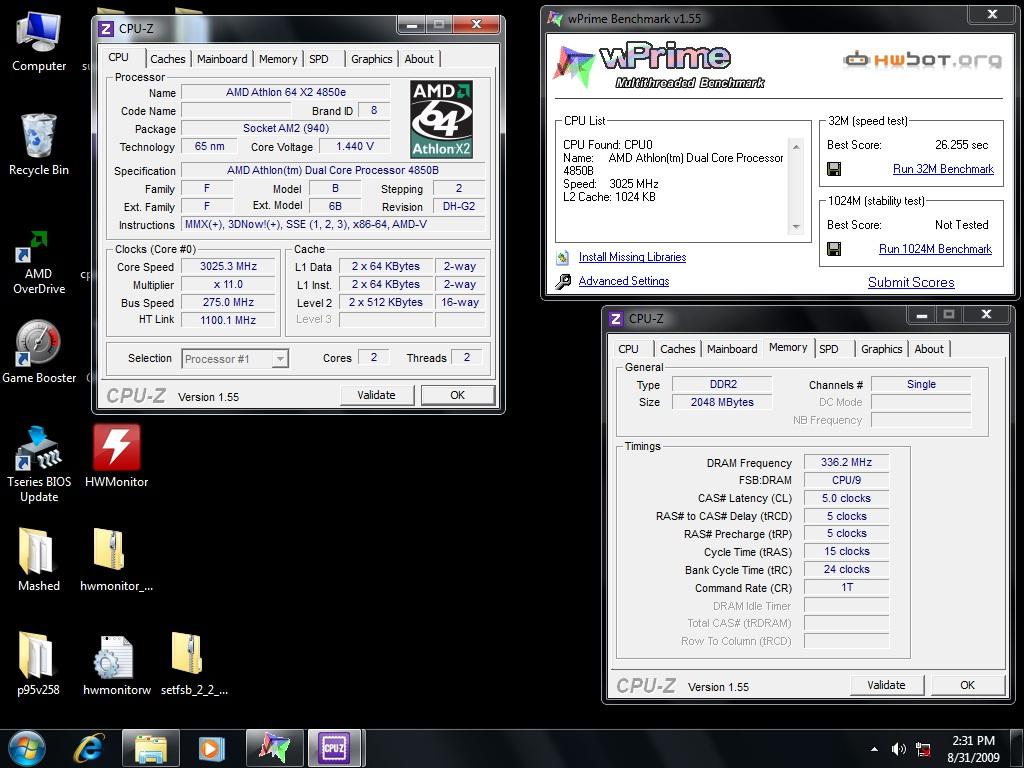Open Windows Explorer from taskbar

pos(151,748)
